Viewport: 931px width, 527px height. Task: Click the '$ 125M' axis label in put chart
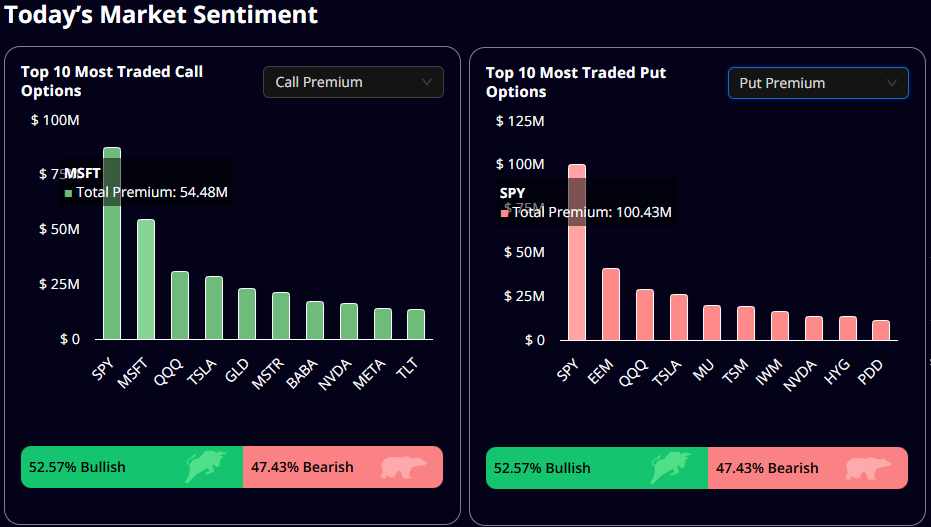pyautogui.click(x=520, y=121)
